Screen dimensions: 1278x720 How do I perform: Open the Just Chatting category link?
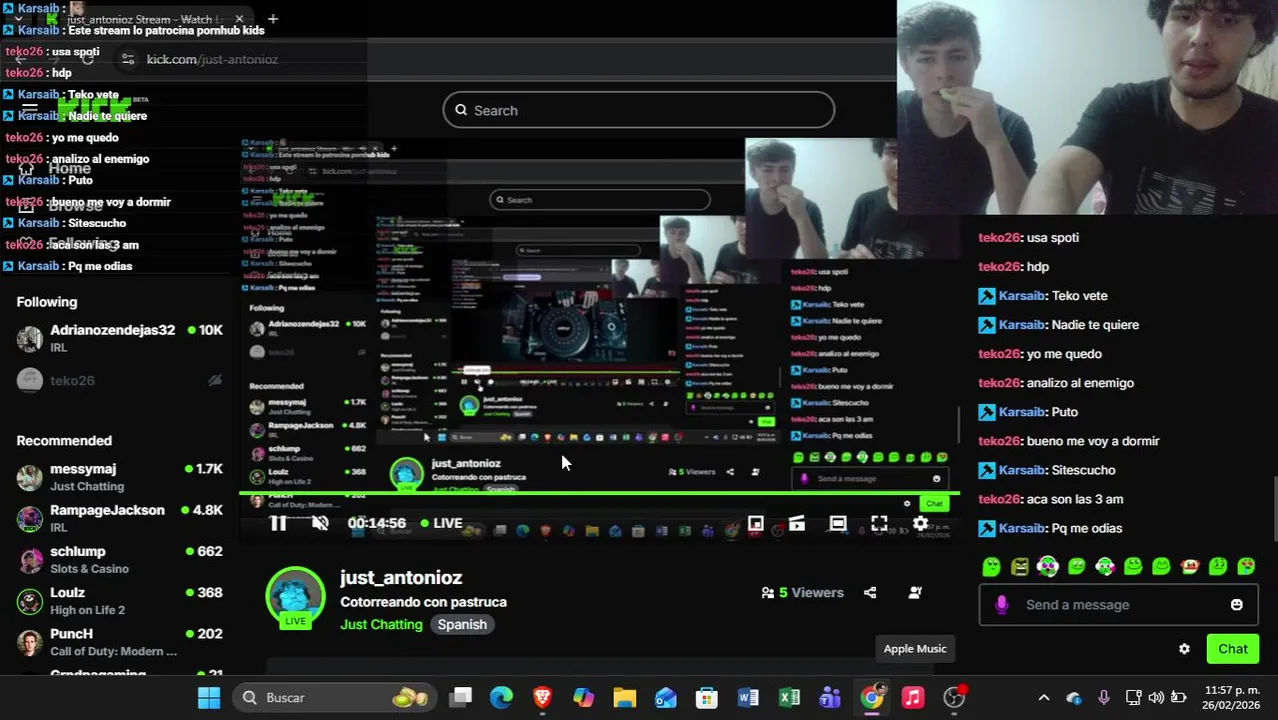point(381,624)
